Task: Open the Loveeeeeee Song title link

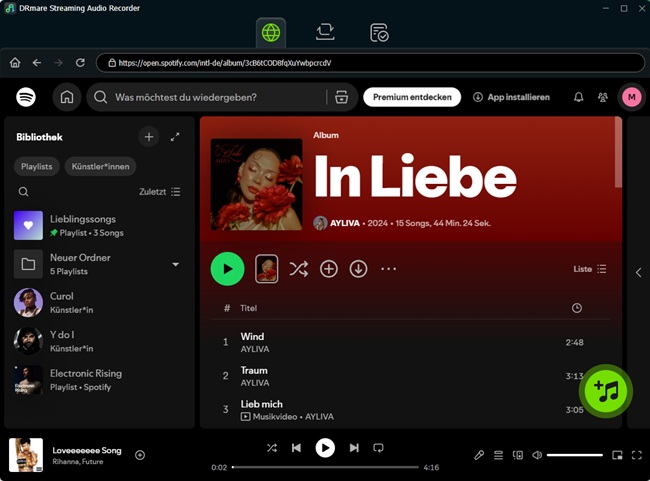Action: click(87, 450)
